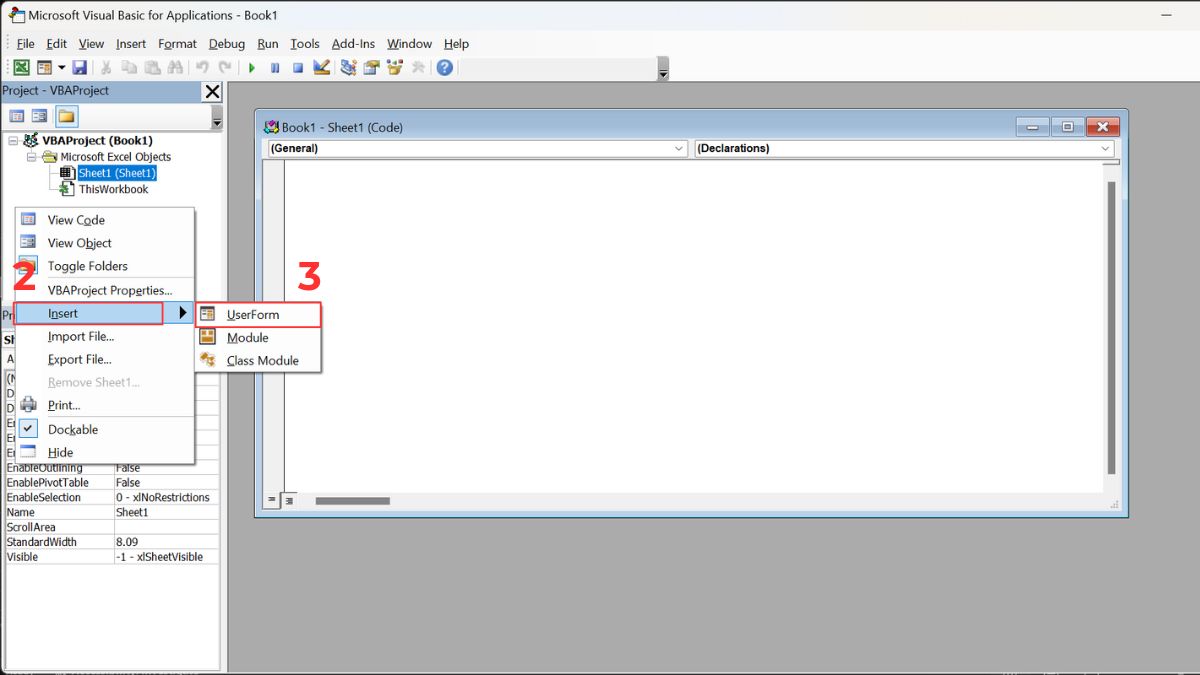Open the Debug menu
This screenshot has width=1200, height=675.
click(226, 44)
